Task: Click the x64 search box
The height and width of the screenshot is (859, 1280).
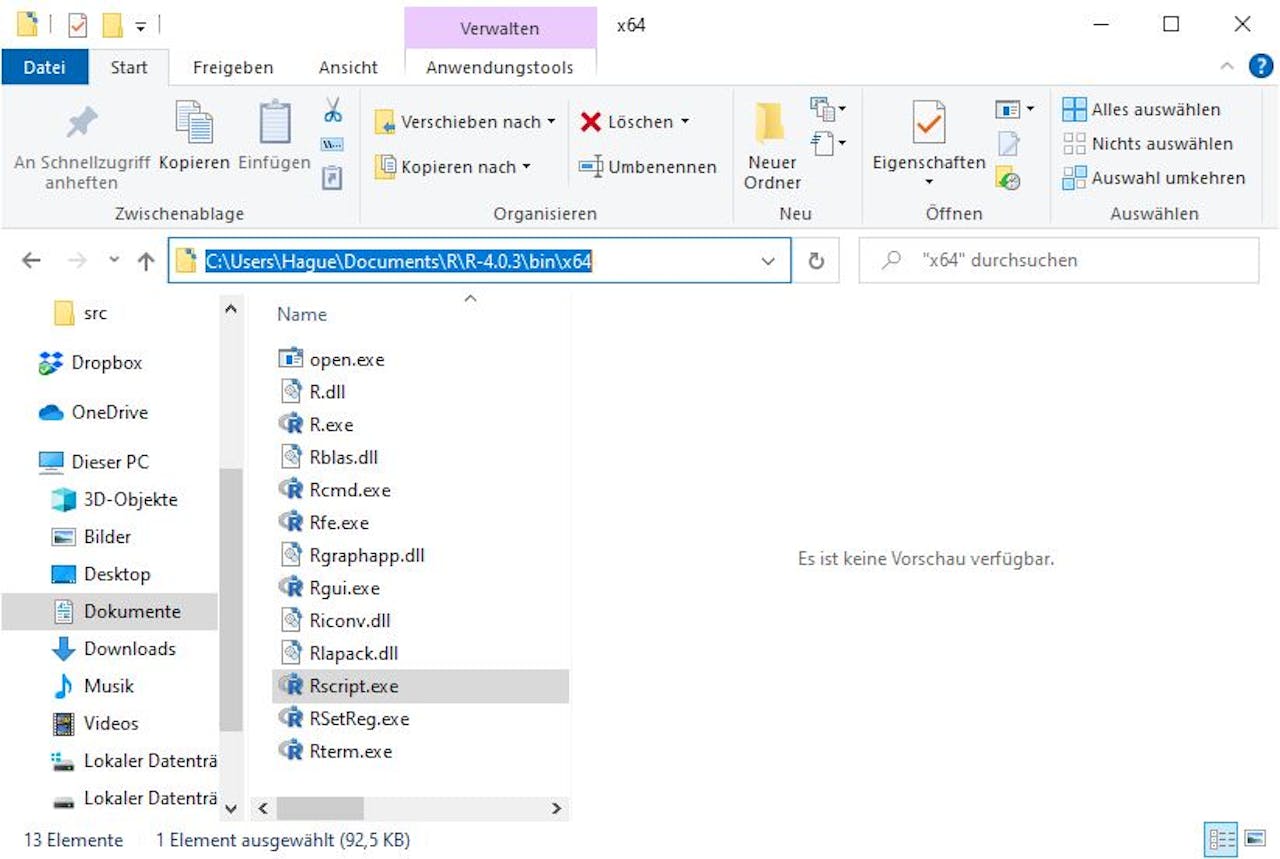Action: click(1059, 261)
